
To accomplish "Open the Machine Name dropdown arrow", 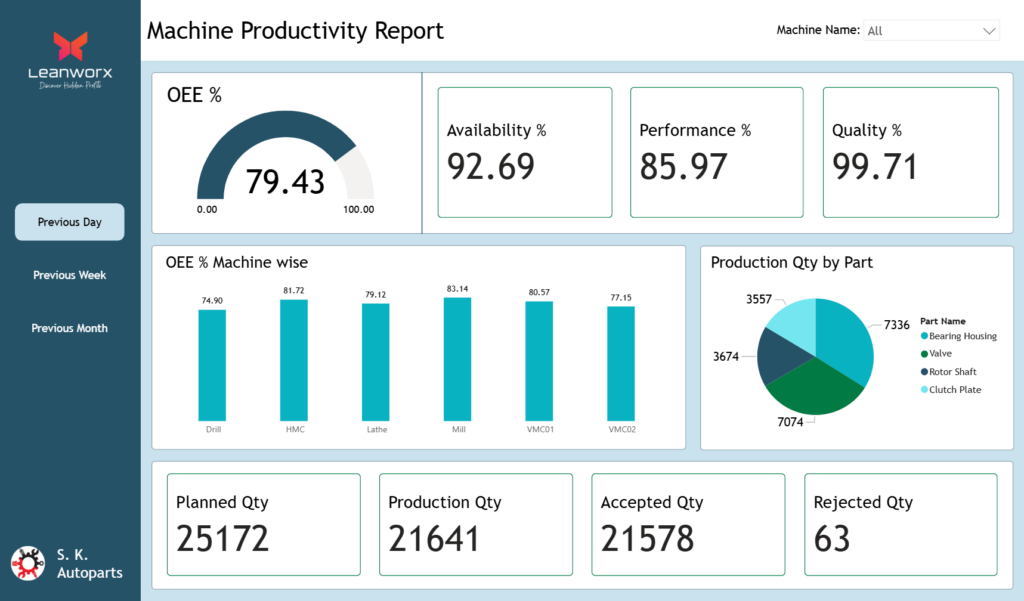I will [x=989, y=31].
